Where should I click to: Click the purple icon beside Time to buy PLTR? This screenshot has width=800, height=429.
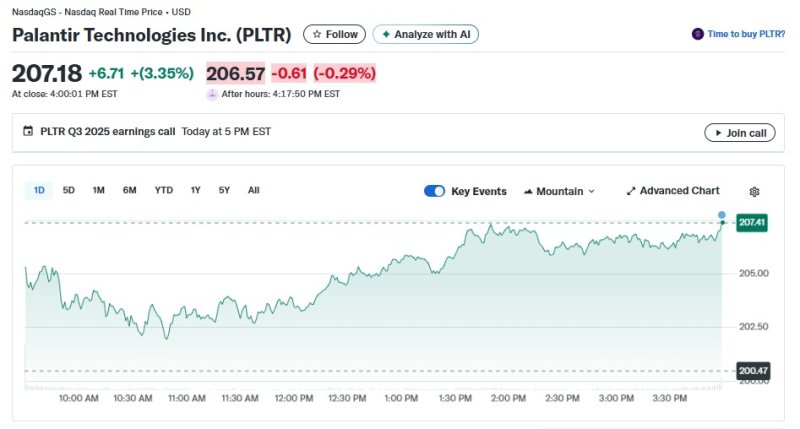[697, 34]
